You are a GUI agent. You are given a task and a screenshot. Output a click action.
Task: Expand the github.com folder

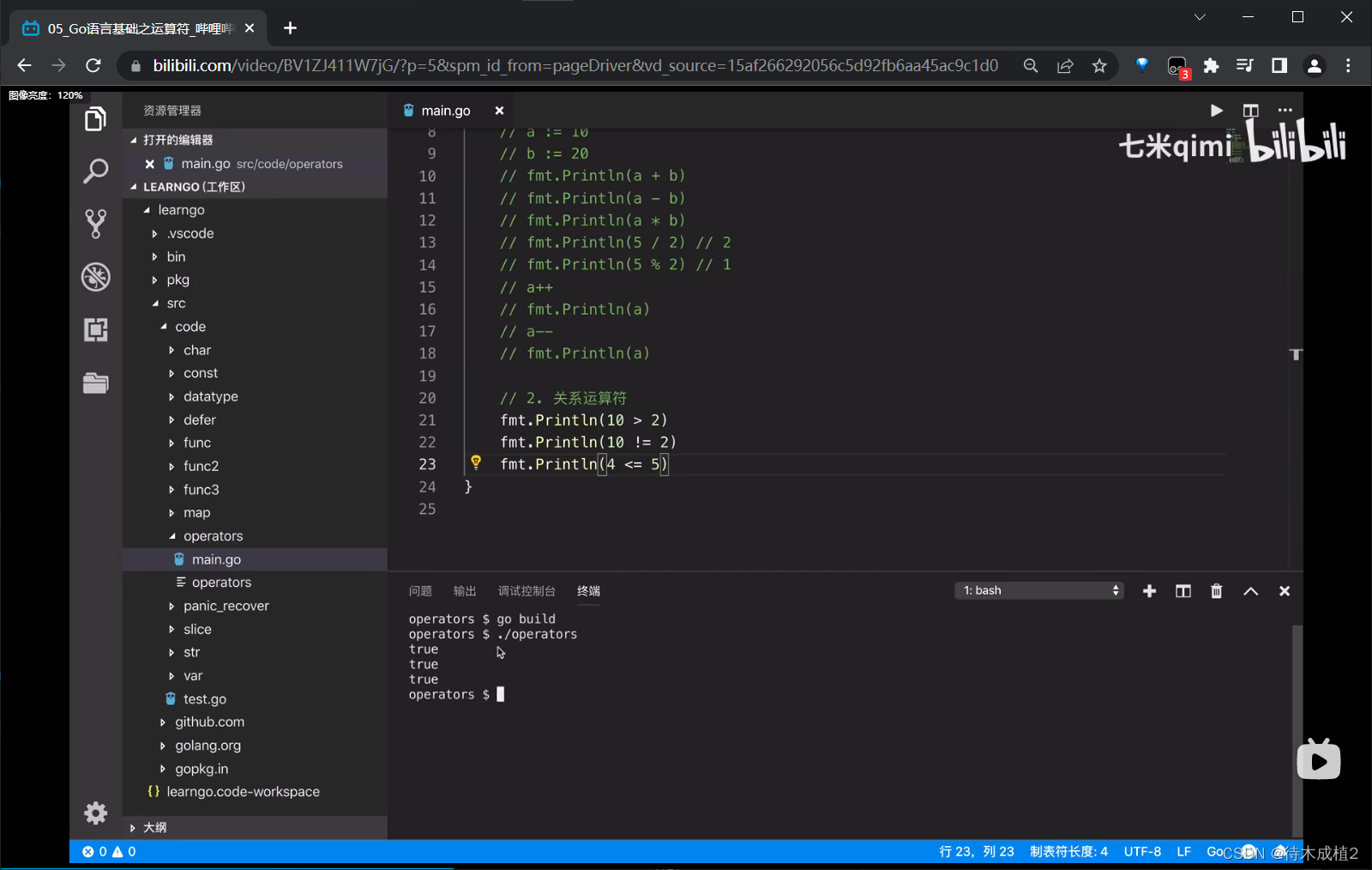209,722
